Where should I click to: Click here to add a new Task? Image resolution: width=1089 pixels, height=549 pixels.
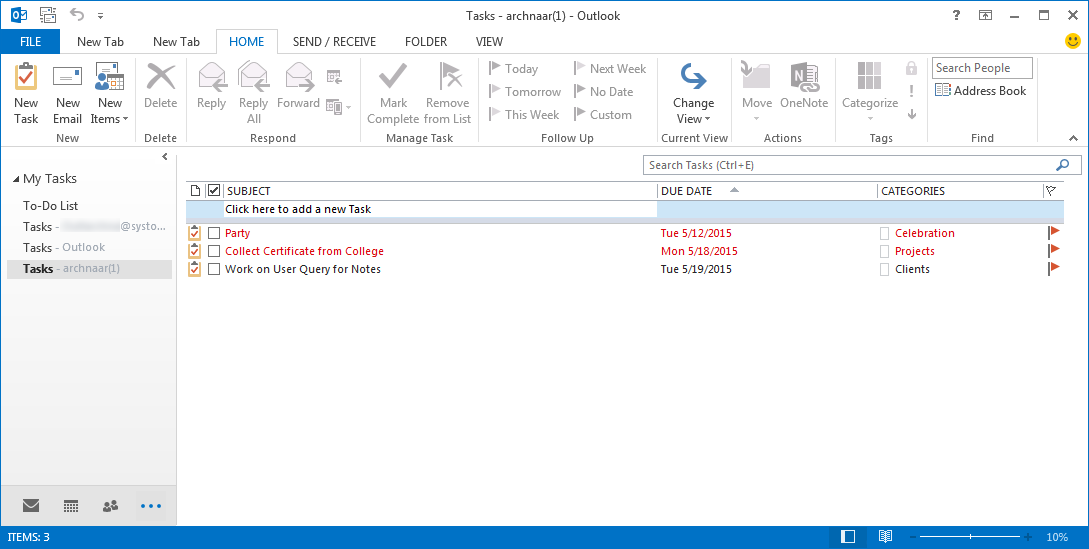(x=440, y=209)
